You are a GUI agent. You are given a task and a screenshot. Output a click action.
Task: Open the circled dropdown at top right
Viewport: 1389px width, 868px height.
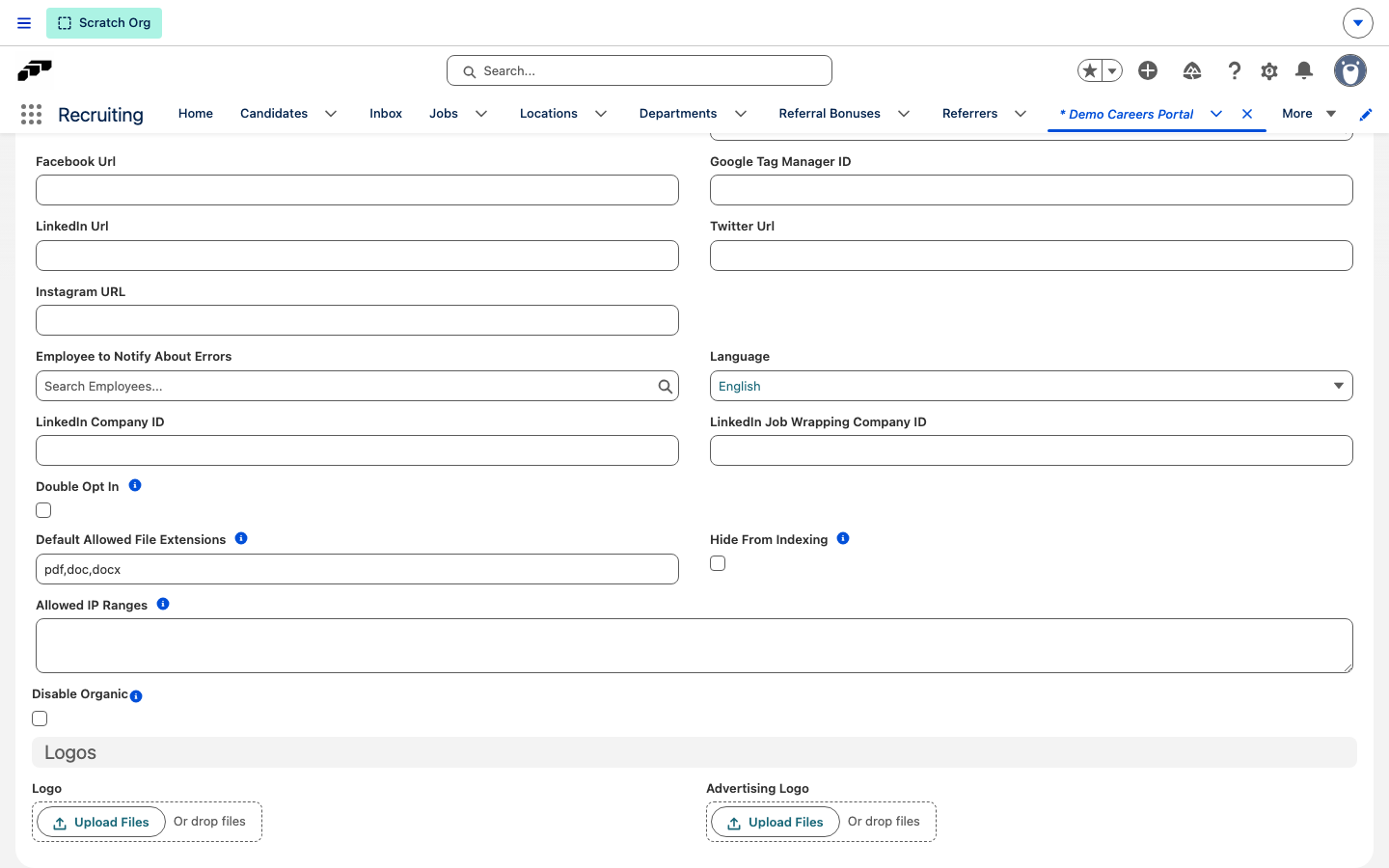pyautogui.click(x=1357, y=23)
